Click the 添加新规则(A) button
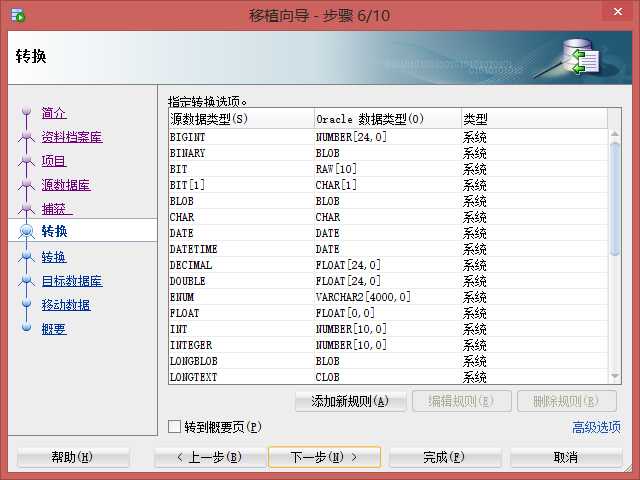Screen dimensions: 640x480 tap(350, 401)
